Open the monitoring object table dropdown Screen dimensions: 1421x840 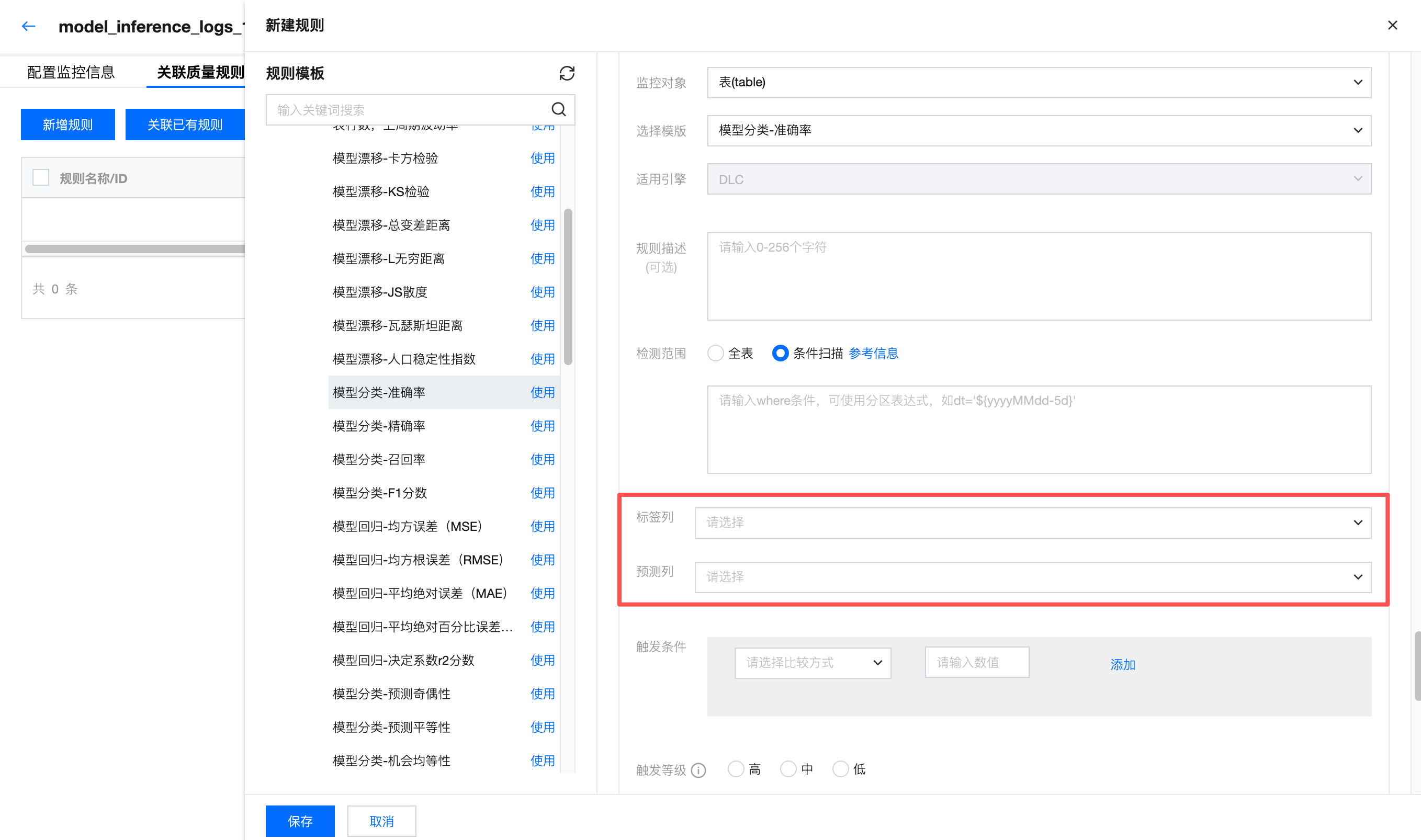1039,82
